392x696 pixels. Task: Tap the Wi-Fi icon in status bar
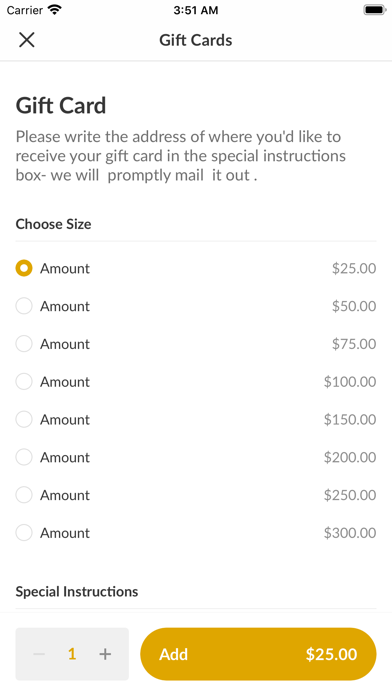55,9
